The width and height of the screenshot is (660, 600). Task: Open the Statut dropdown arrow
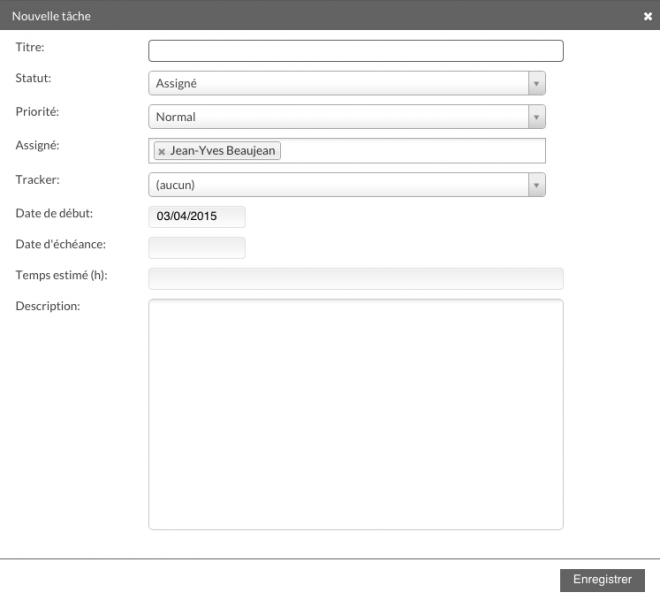tap(536, 83)
